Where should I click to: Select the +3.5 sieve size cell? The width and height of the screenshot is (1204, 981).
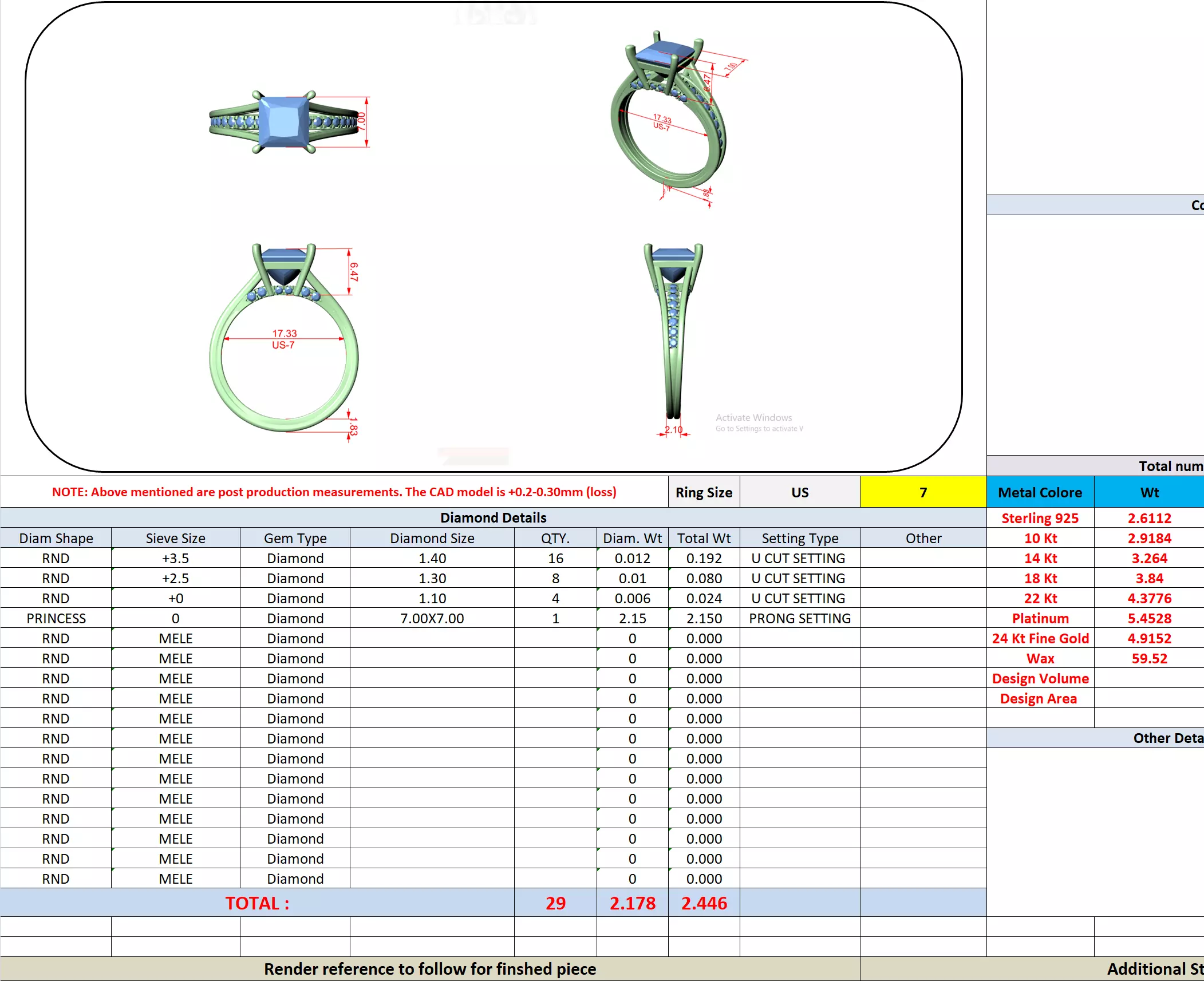tap(175, 558)
